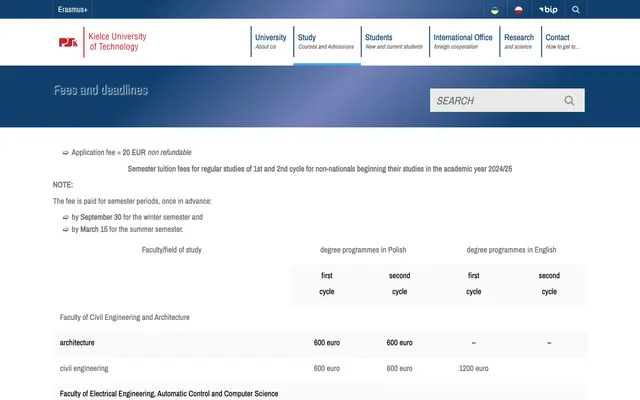Click first cycle header under English programmes
This screenshot has width=640, height=400.
[473, 283]
